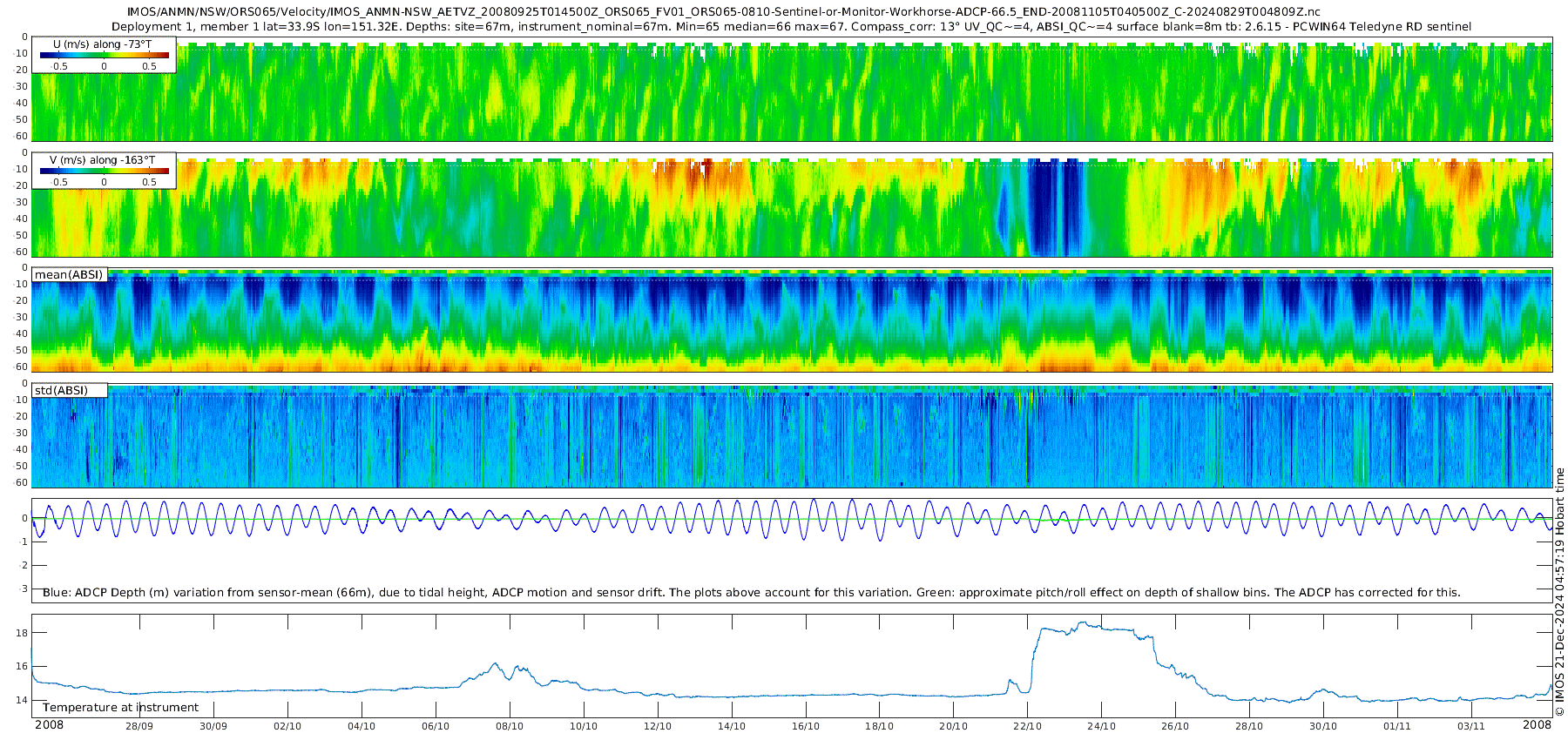
Task: Click the 18/10 date tick label
Action: [880, 726]
